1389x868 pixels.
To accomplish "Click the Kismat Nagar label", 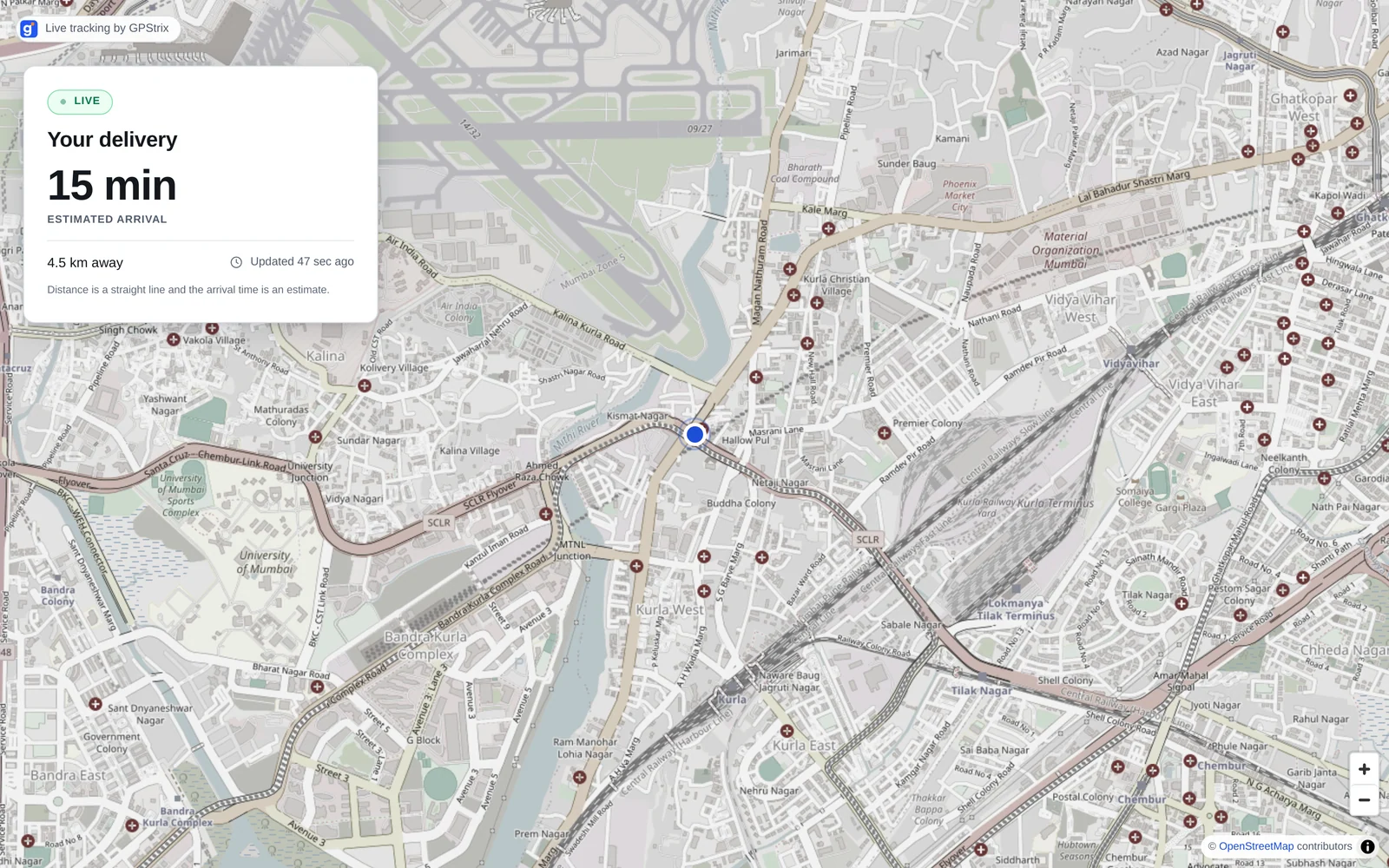I will tap(637, 416).
